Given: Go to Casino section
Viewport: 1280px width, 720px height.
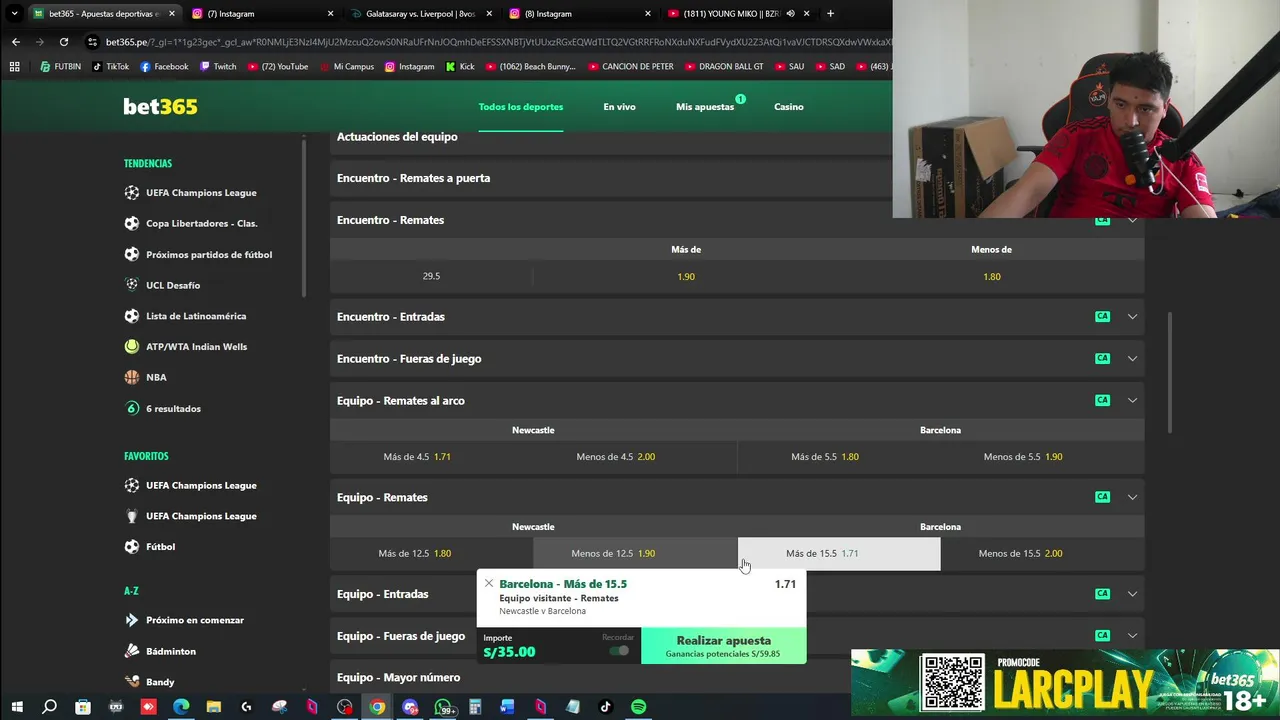Looking at the screenshot, I should (x=788, y=107).
